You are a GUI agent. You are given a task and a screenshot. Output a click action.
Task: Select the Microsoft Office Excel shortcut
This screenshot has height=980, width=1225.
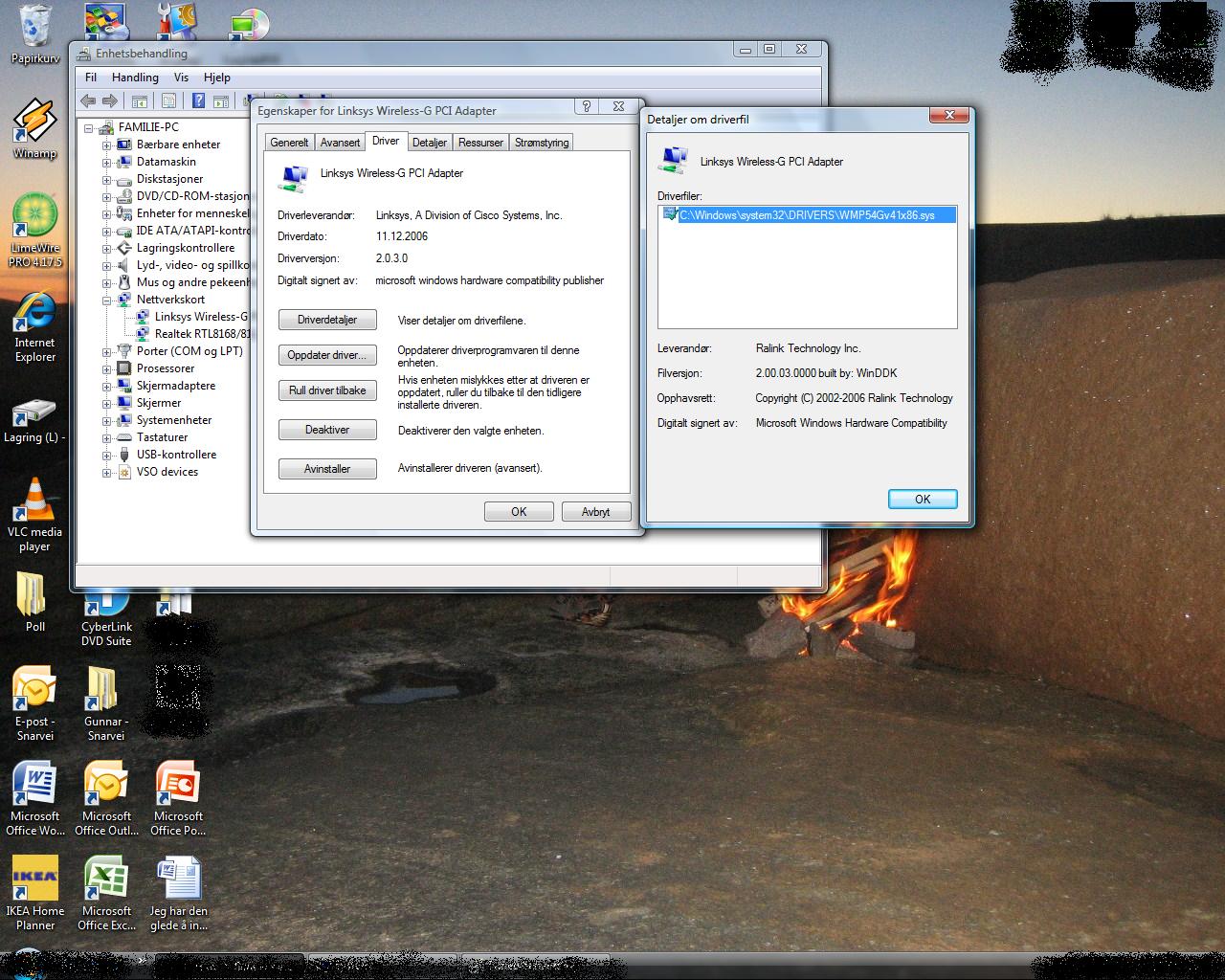click(106, 893)
